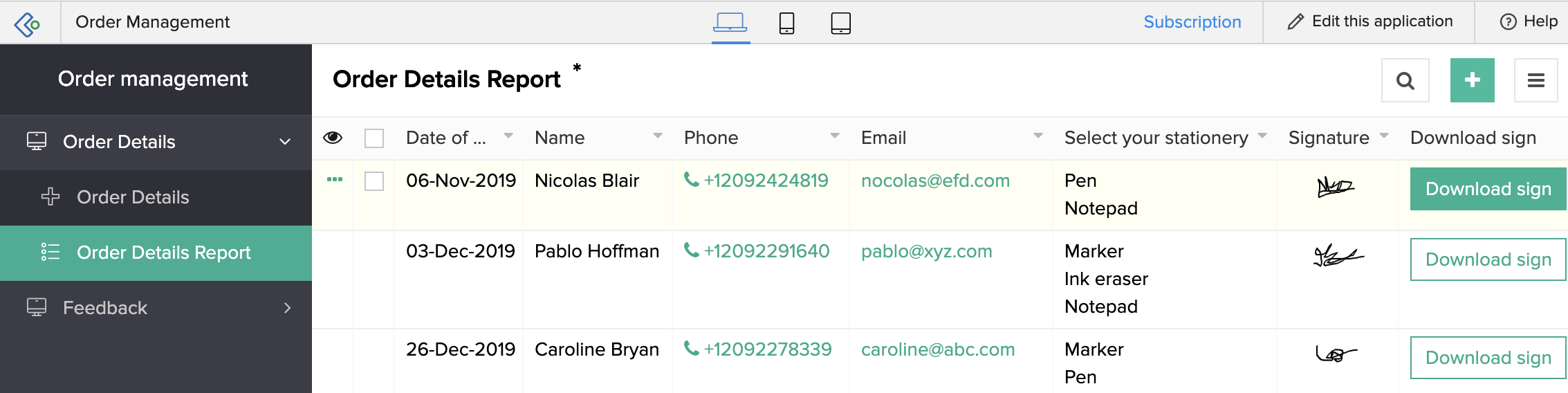Switch to mobile phone preview
Viewport: 1568px width, 393px height.
786,24
